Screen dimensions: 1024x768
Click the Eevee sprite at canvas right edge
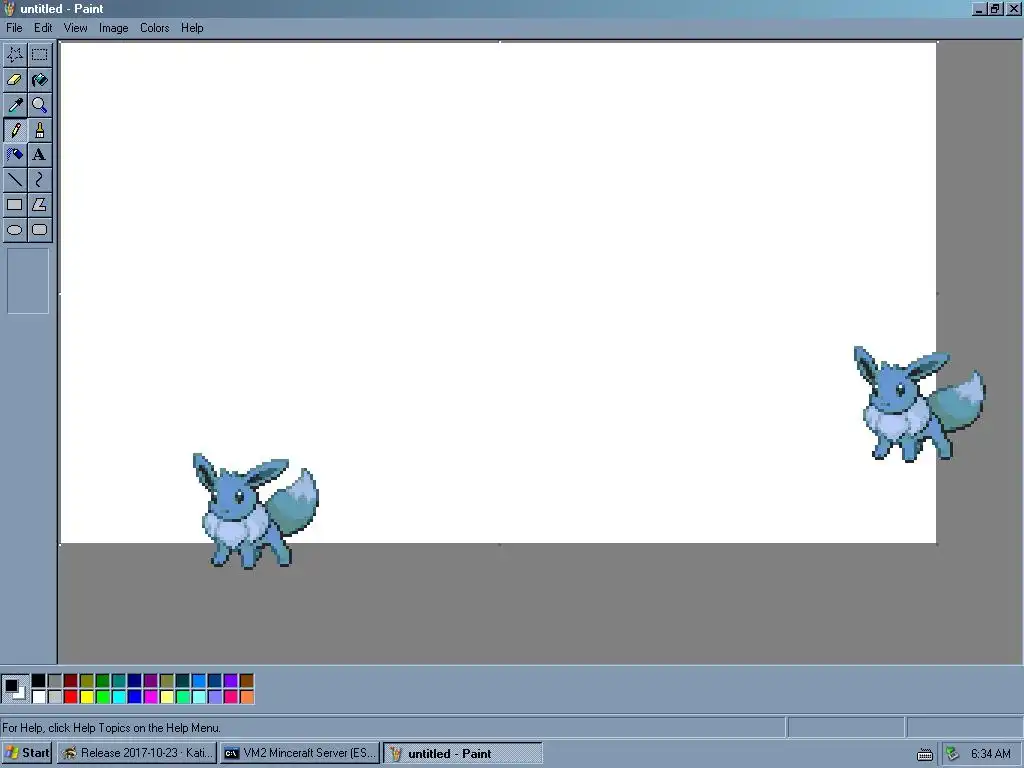coord(919,404)
